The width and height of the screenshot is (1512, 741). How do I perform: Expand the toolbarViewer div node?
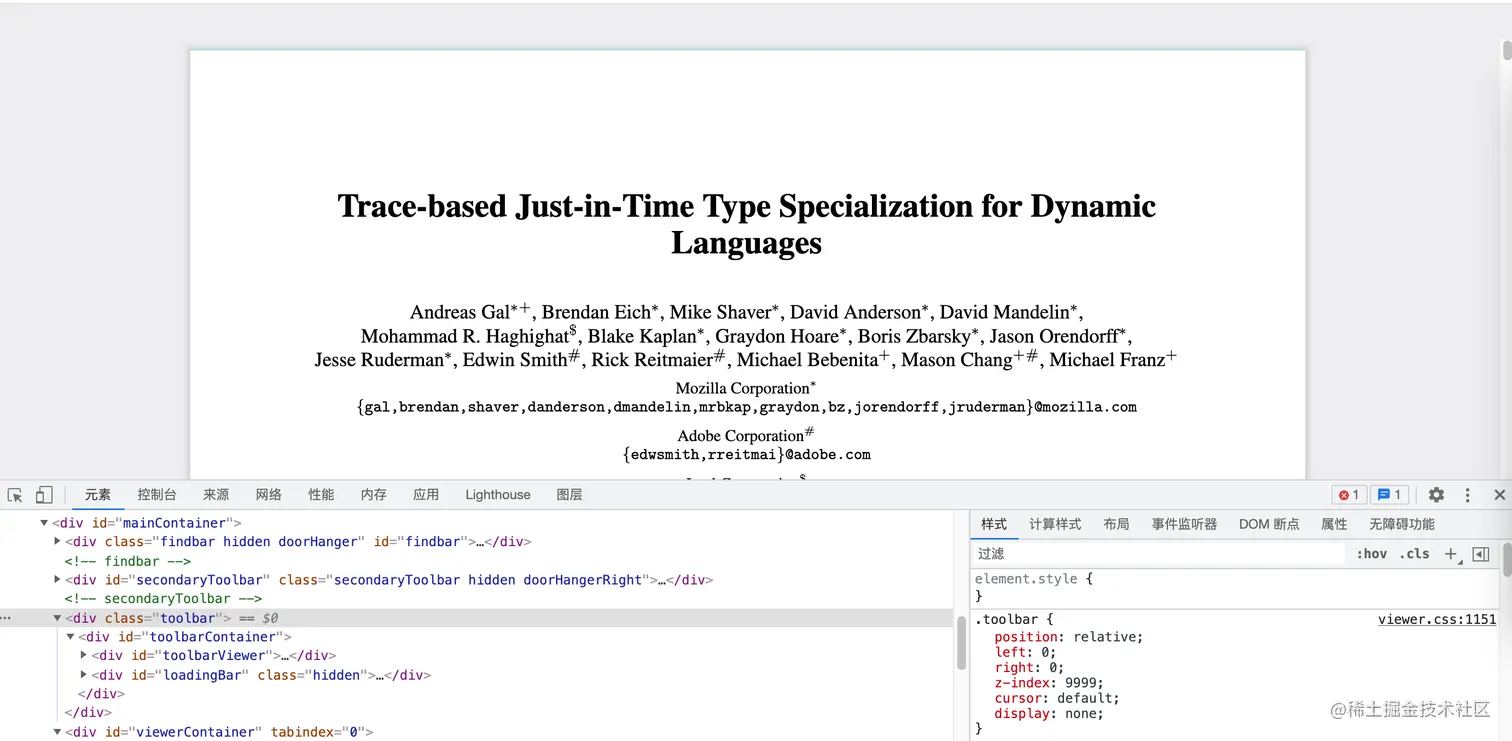83,656
